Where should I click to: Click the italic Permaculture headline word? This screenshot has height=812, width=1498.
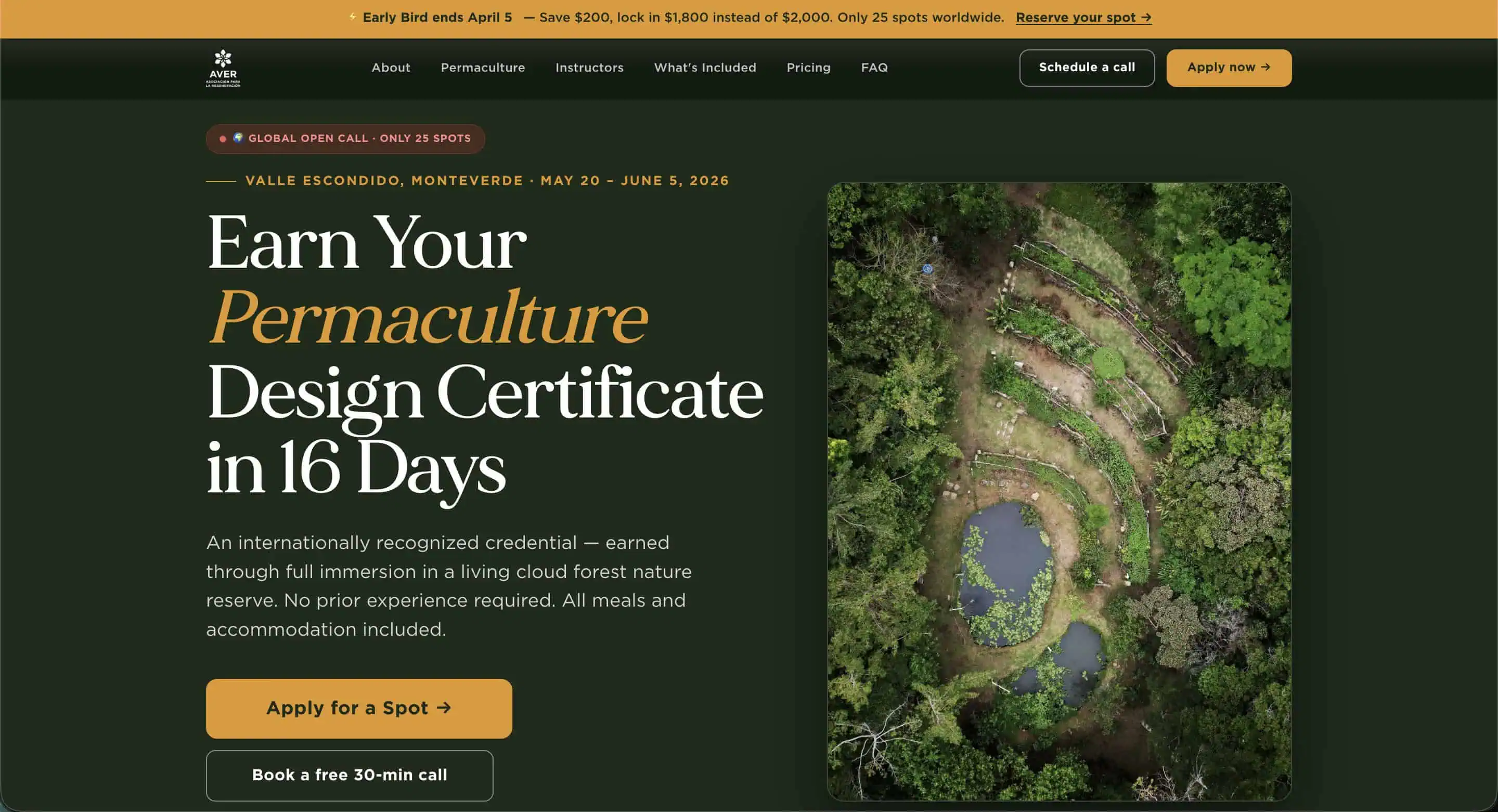pyautogui.click(x=428, y=317)
